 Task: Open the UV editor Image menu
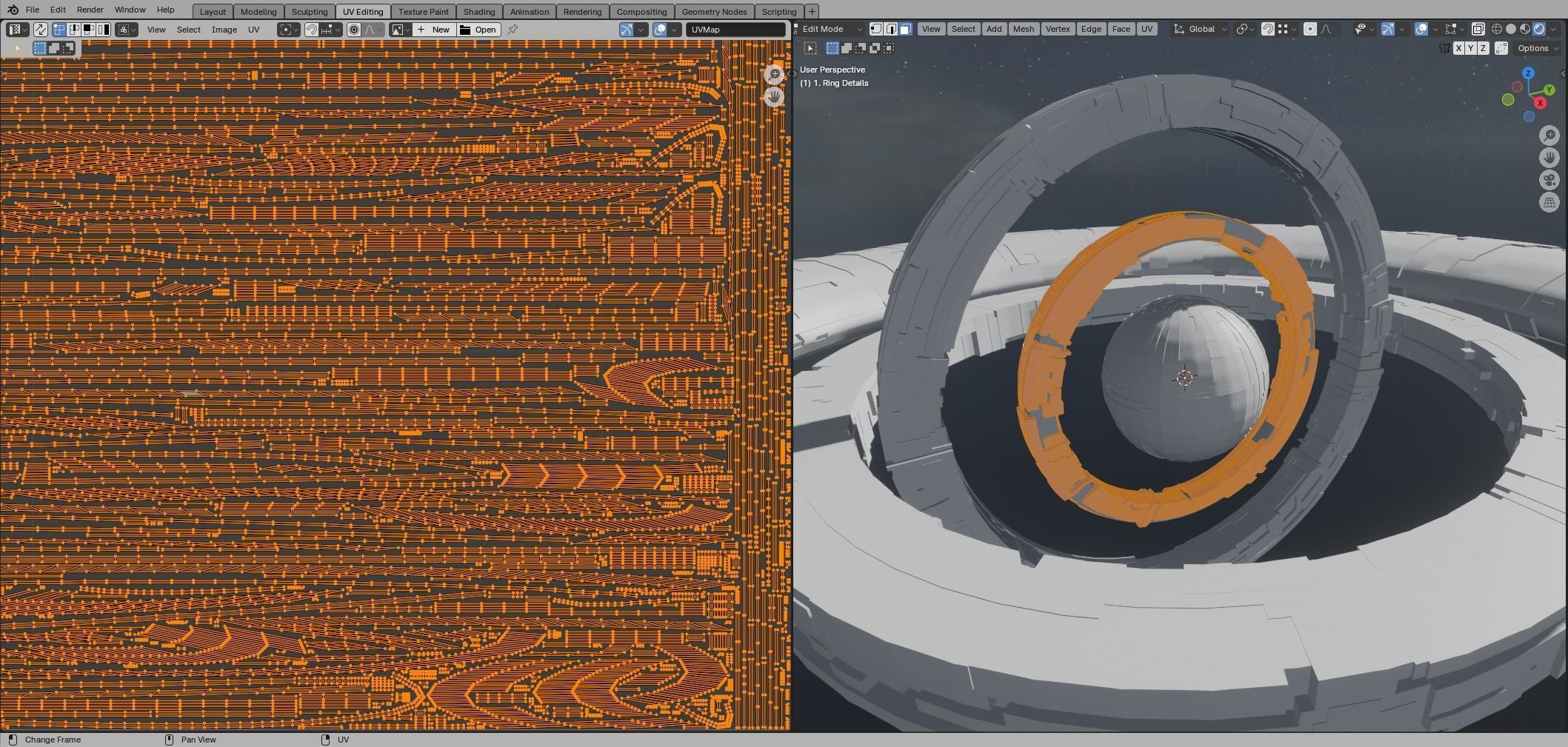click(224, 30)
